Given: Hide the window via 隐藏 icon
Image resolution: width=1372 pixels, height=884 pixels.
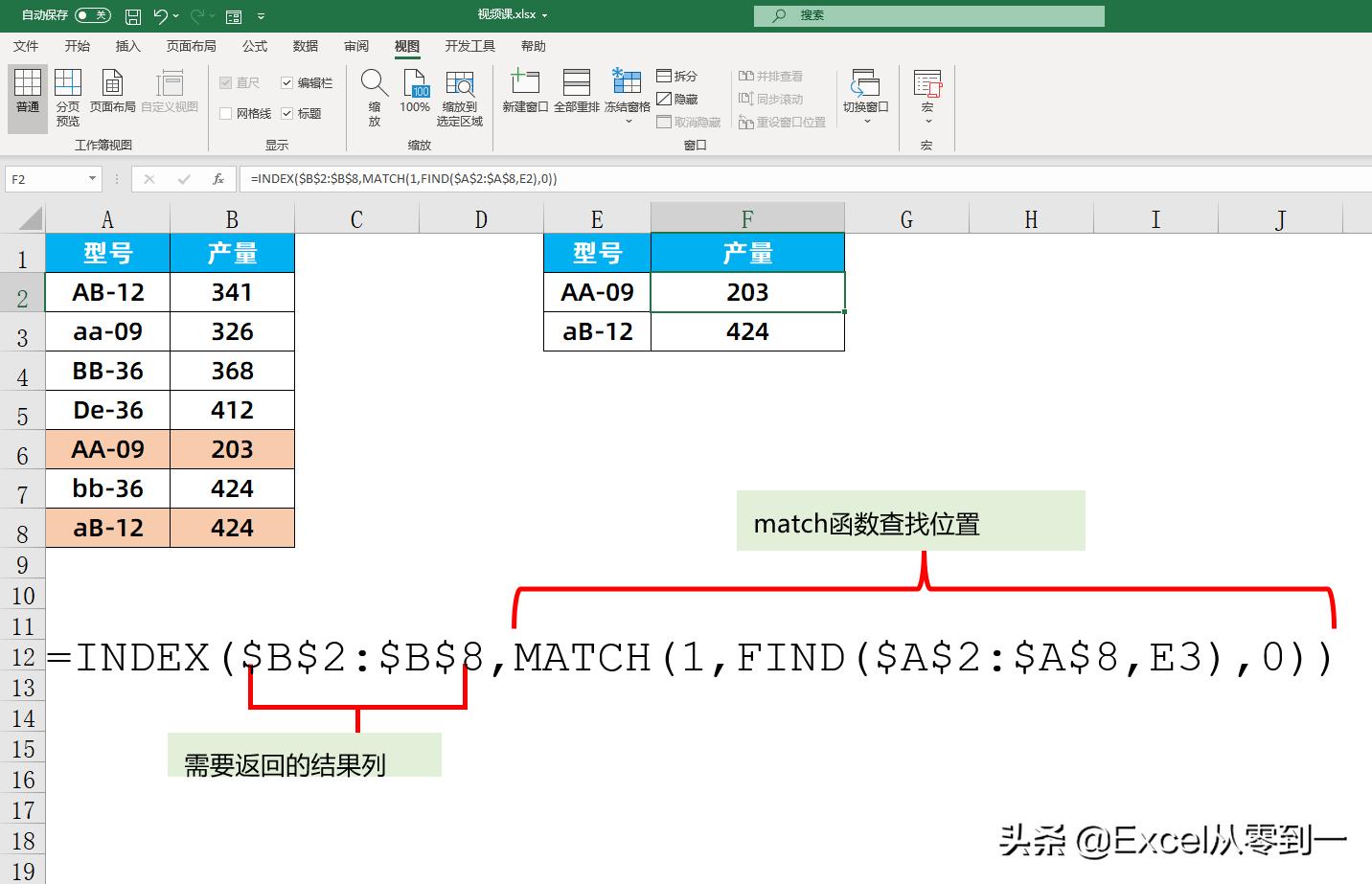Looking at the screenshot, I should [x=676, y=99].
